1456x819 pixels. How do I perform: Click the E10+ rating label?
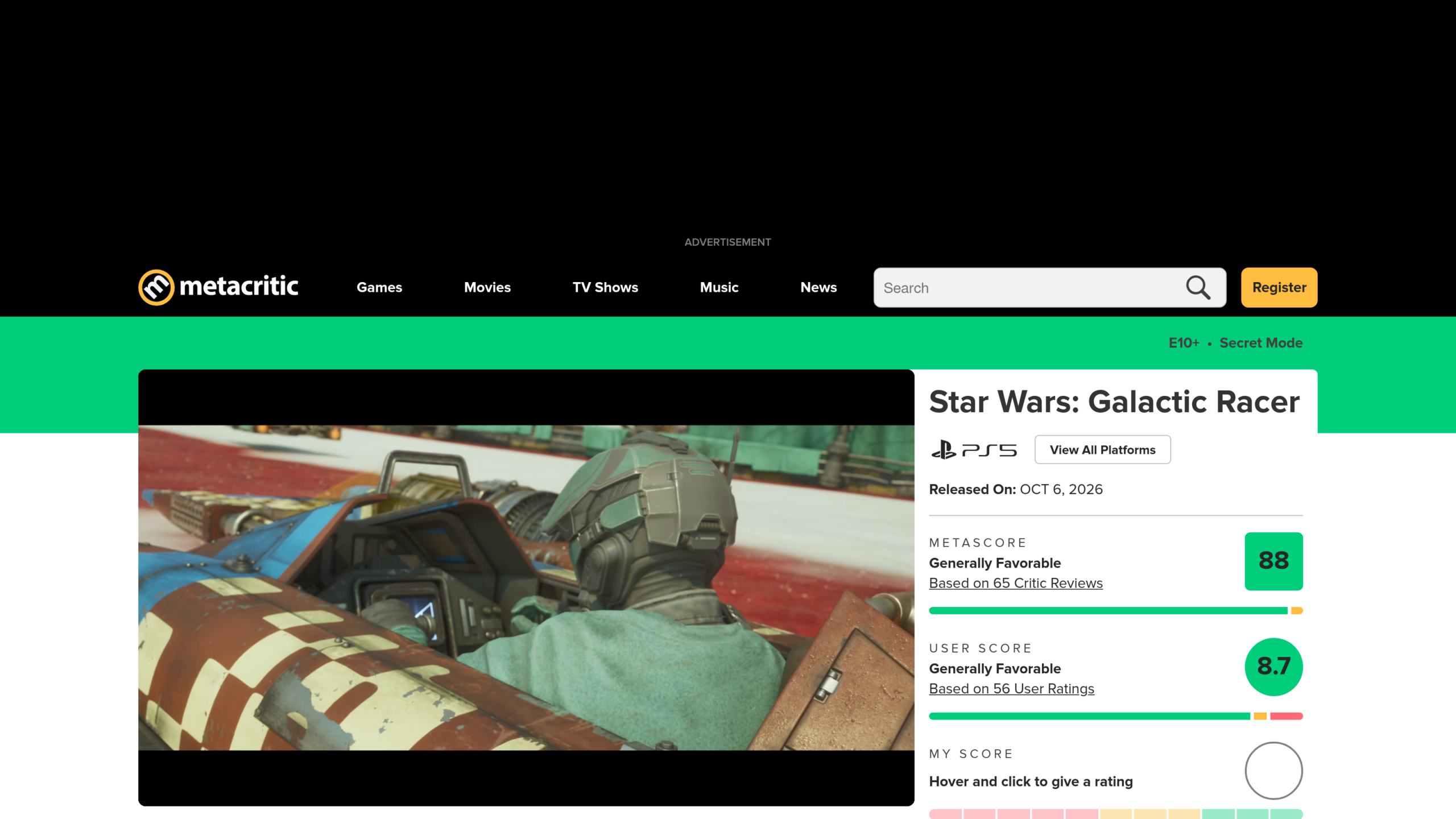click(x=1184, y=343)
